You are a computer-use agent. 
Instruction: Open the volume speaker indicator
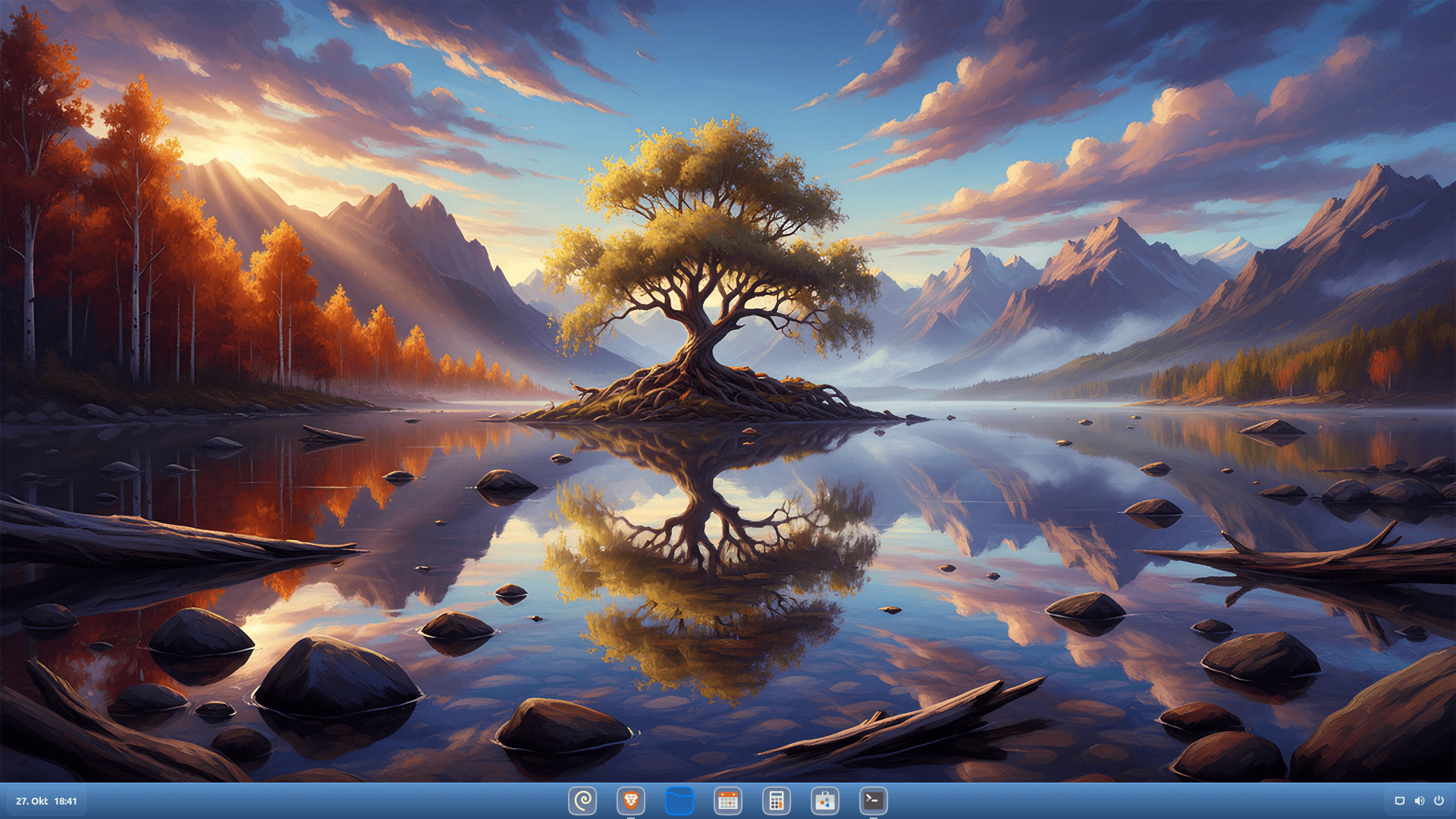pyautogui.click(x=1419, y=801)
